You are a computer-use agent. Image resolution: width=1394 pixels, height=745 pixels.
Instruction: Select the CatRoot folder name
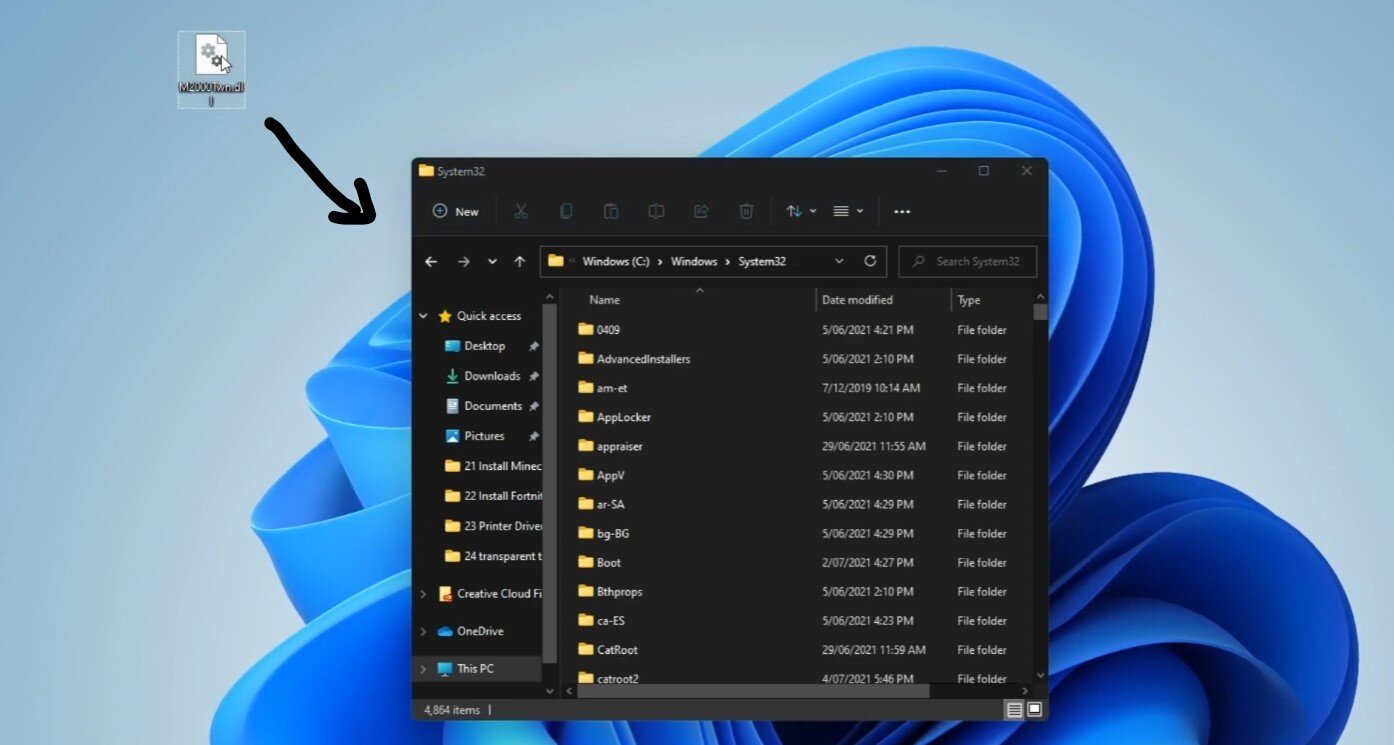coord(617,649)
